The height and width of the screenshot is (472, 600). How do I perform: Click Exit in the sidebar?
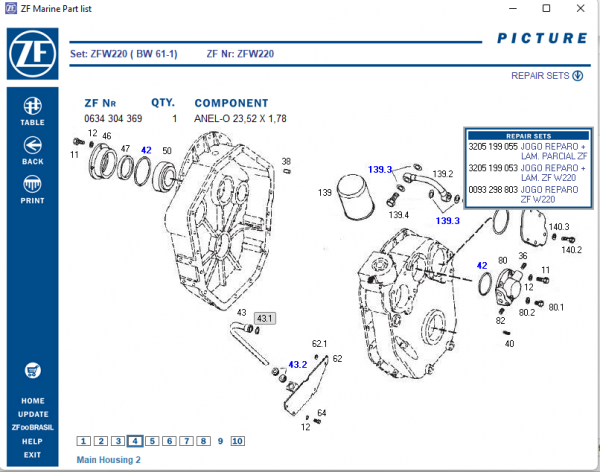[x=32, y=455]
